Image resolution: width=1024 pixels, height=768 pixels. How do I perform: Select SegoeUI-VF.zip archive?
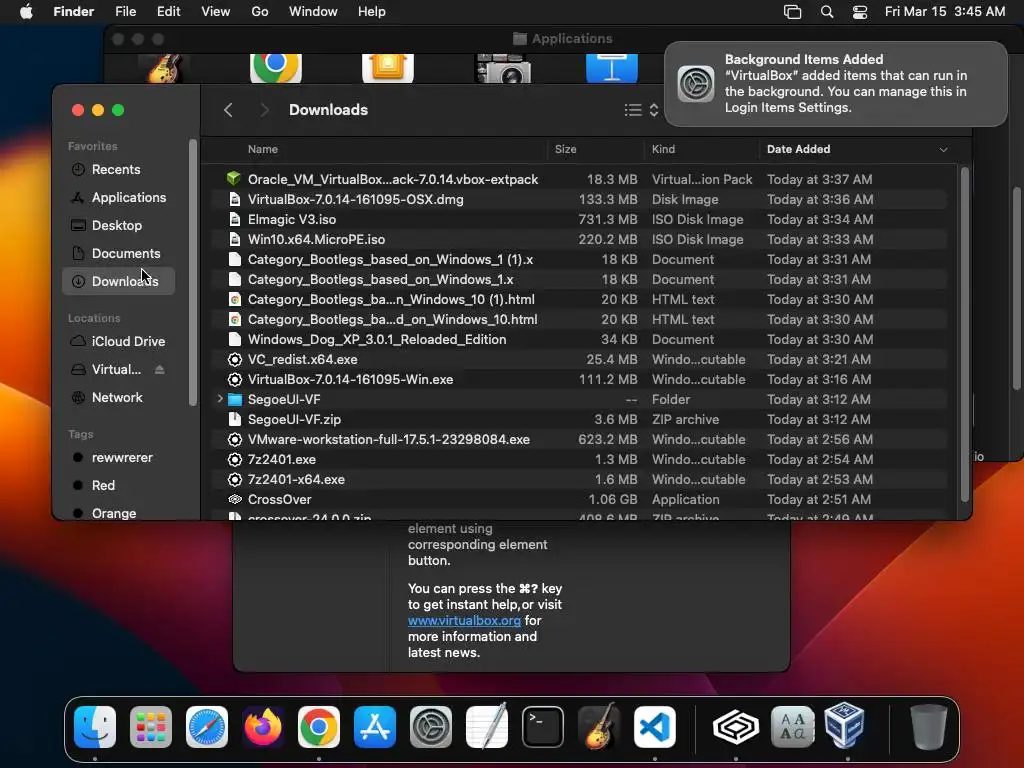(580, 419)
